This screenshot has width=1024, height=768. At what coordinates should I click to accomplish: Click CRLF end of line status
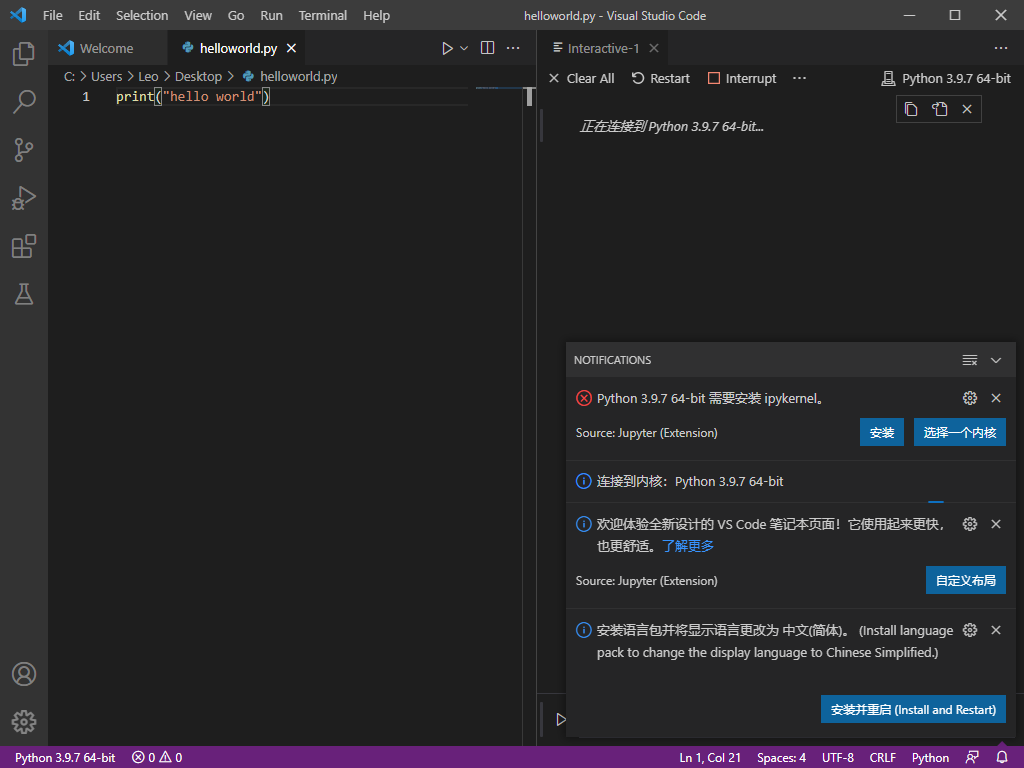tap(882, 758)
